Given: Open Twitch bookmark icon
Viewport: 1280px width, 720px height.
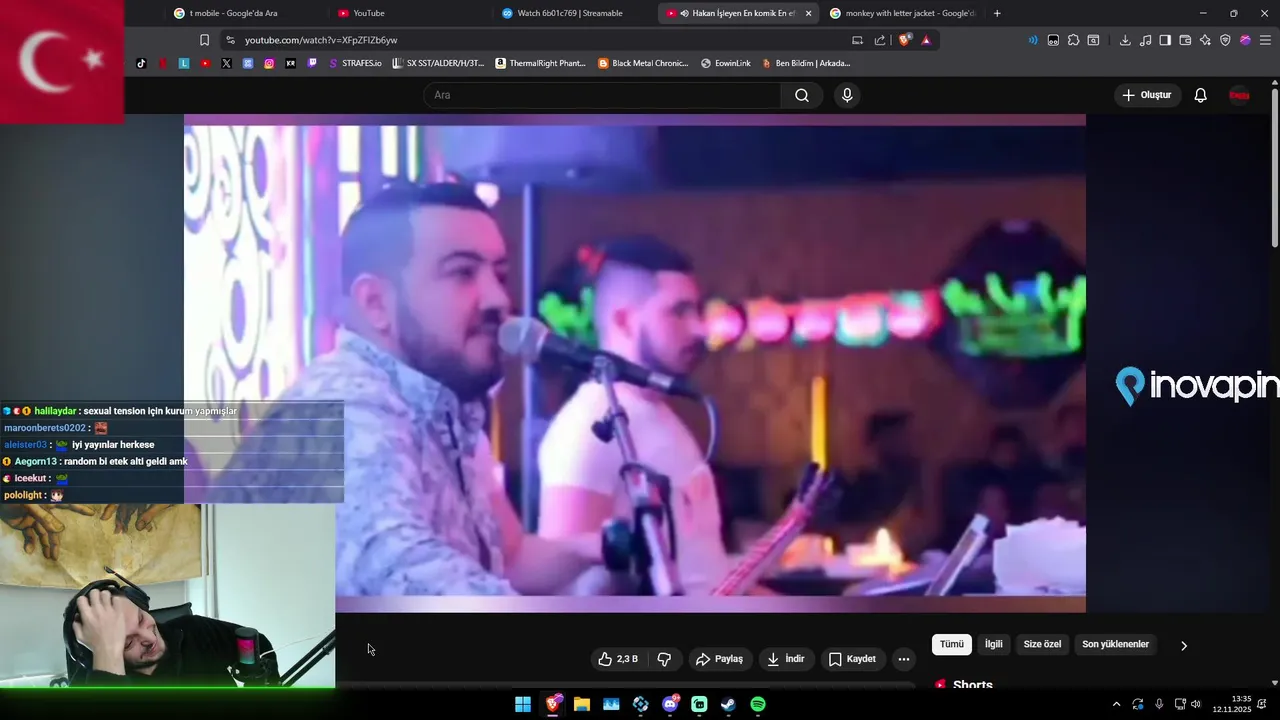Looking at the screenshot, I should [x=312, y=63].
